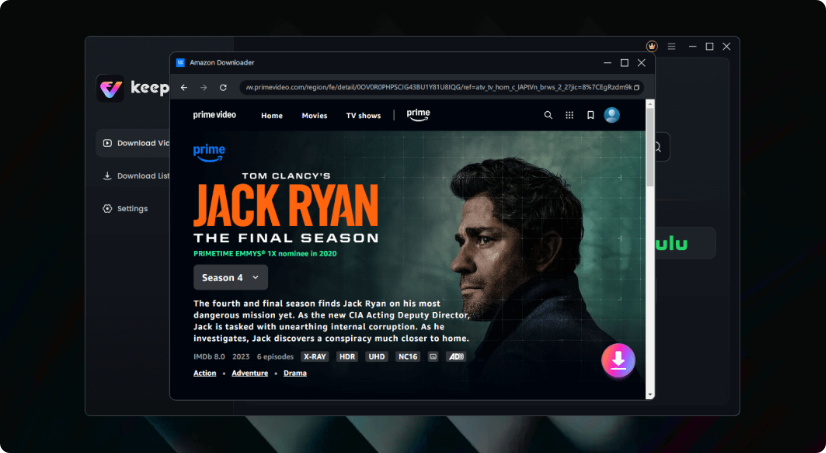Maximize the Amazon Downloader window

[624, 63]
